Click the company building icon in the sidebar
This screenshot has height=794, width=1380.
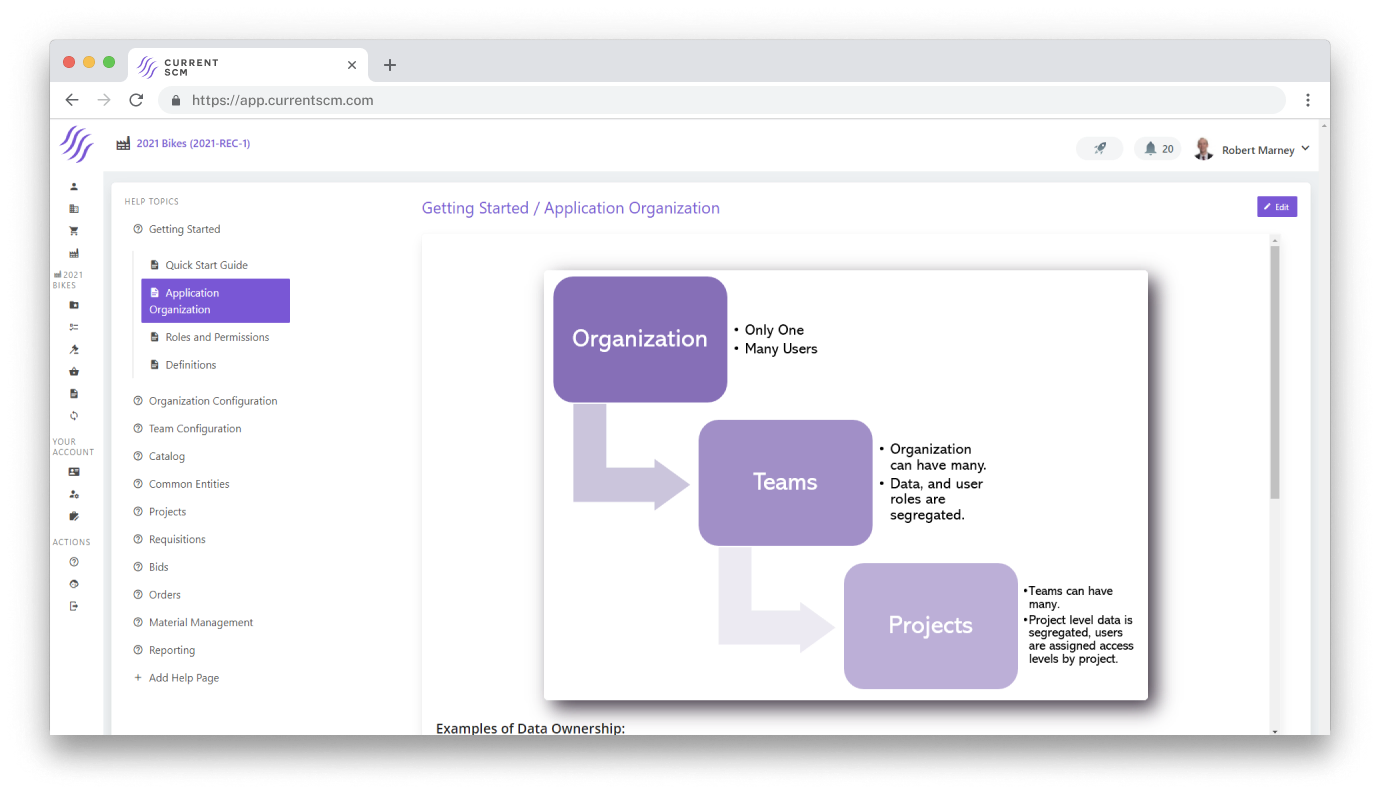74,208
